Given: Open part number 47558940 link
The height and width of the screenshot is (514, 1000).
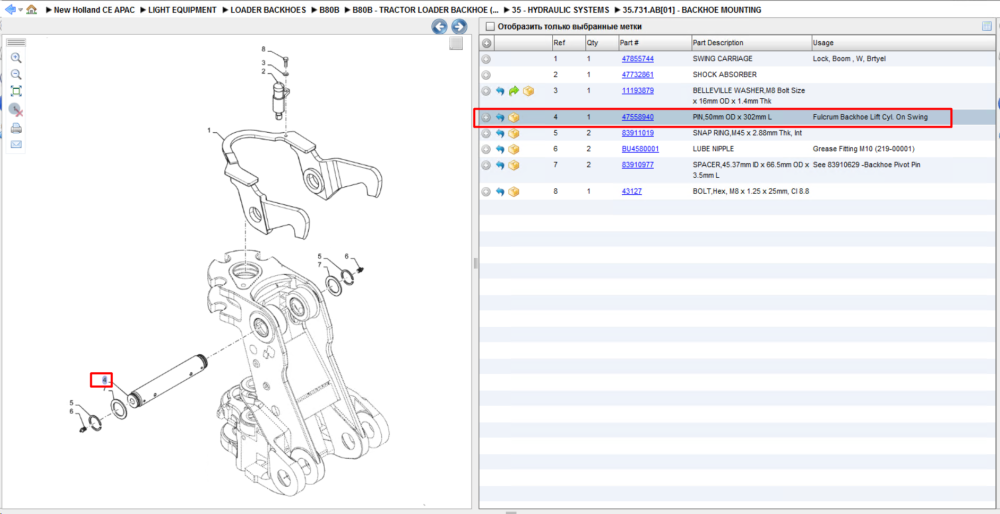Looking at the screenshot, I should coord(638,117).
